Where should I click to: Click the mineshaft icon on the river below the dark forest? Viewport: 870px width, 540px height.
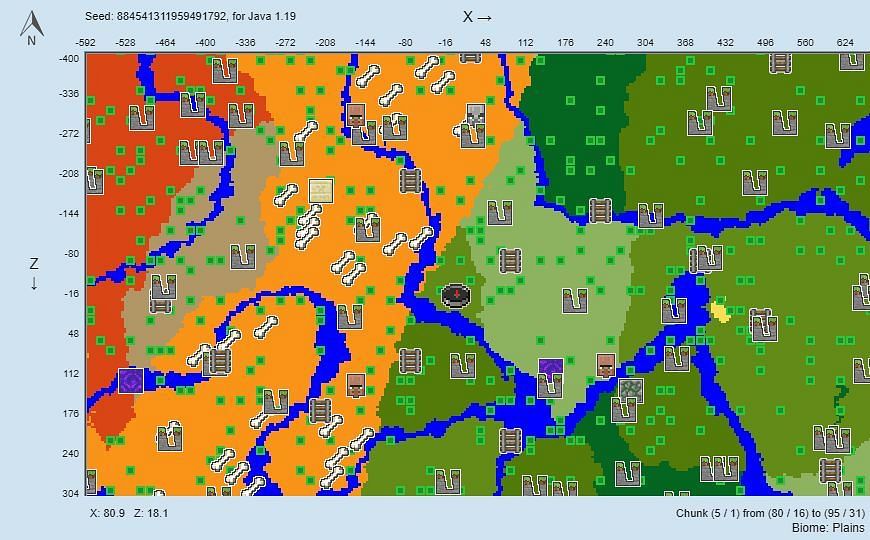point(600,211)
